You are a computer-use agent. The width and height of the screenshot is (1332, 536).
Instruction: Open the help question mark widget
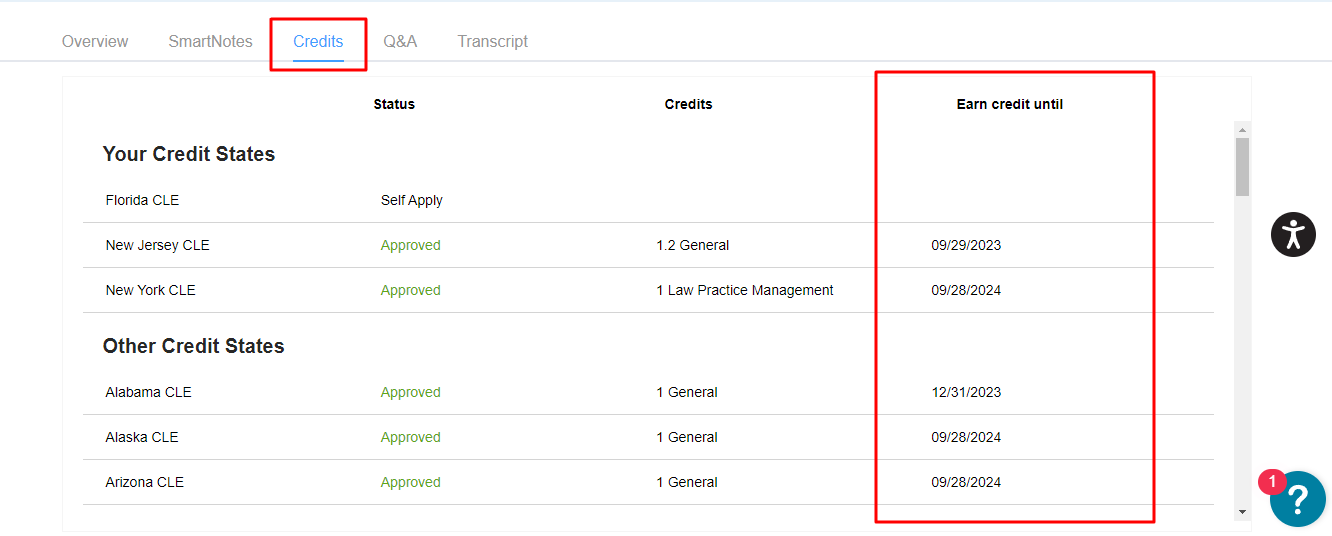pos(1298,499)
